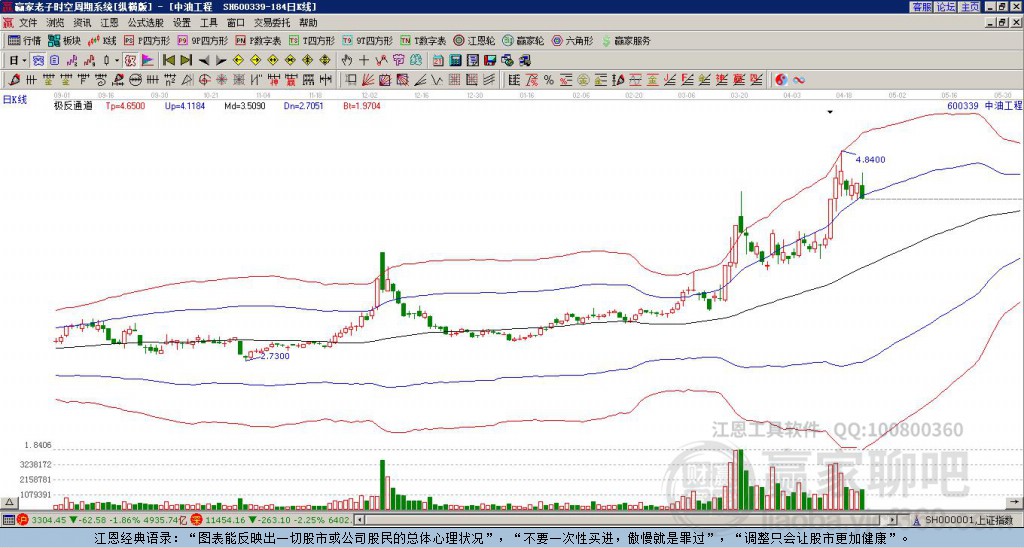
Task: Click the save floppy disk icon
Action: (x=490, y=60)
